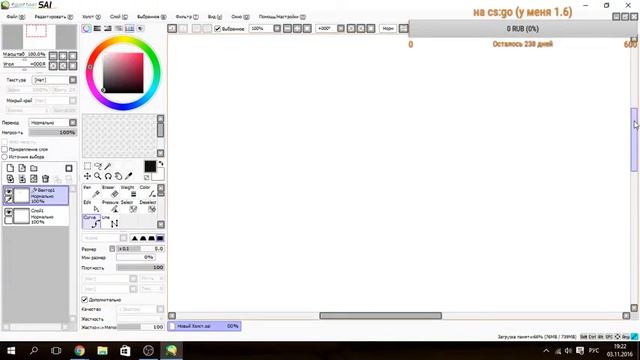
Task: Select the Rotate view tool
Action: pyautogui.click(x=108, y=176)
